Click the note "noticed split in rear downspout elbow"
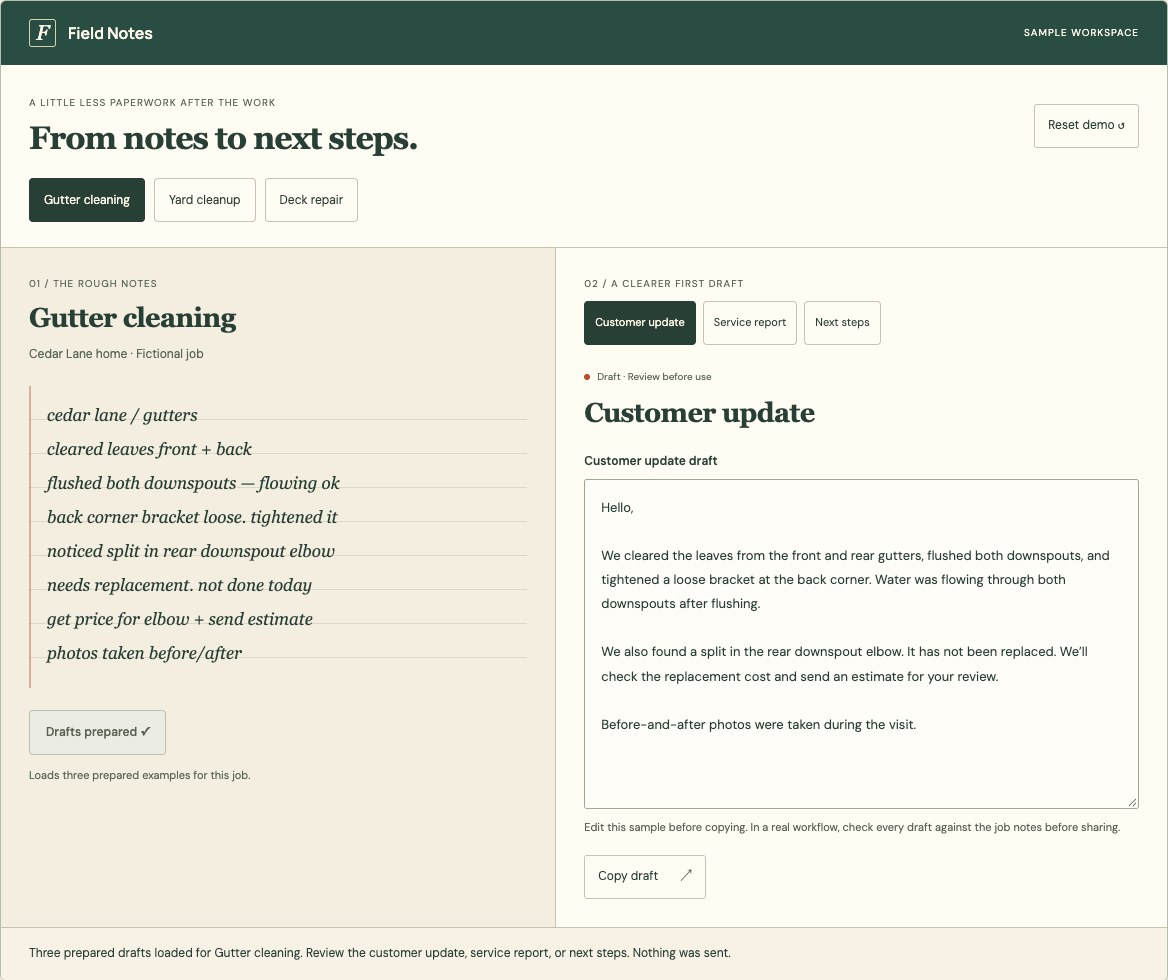Image resolution: width=1168 pixels, height=980 pixels. click(x=191, y=551)
